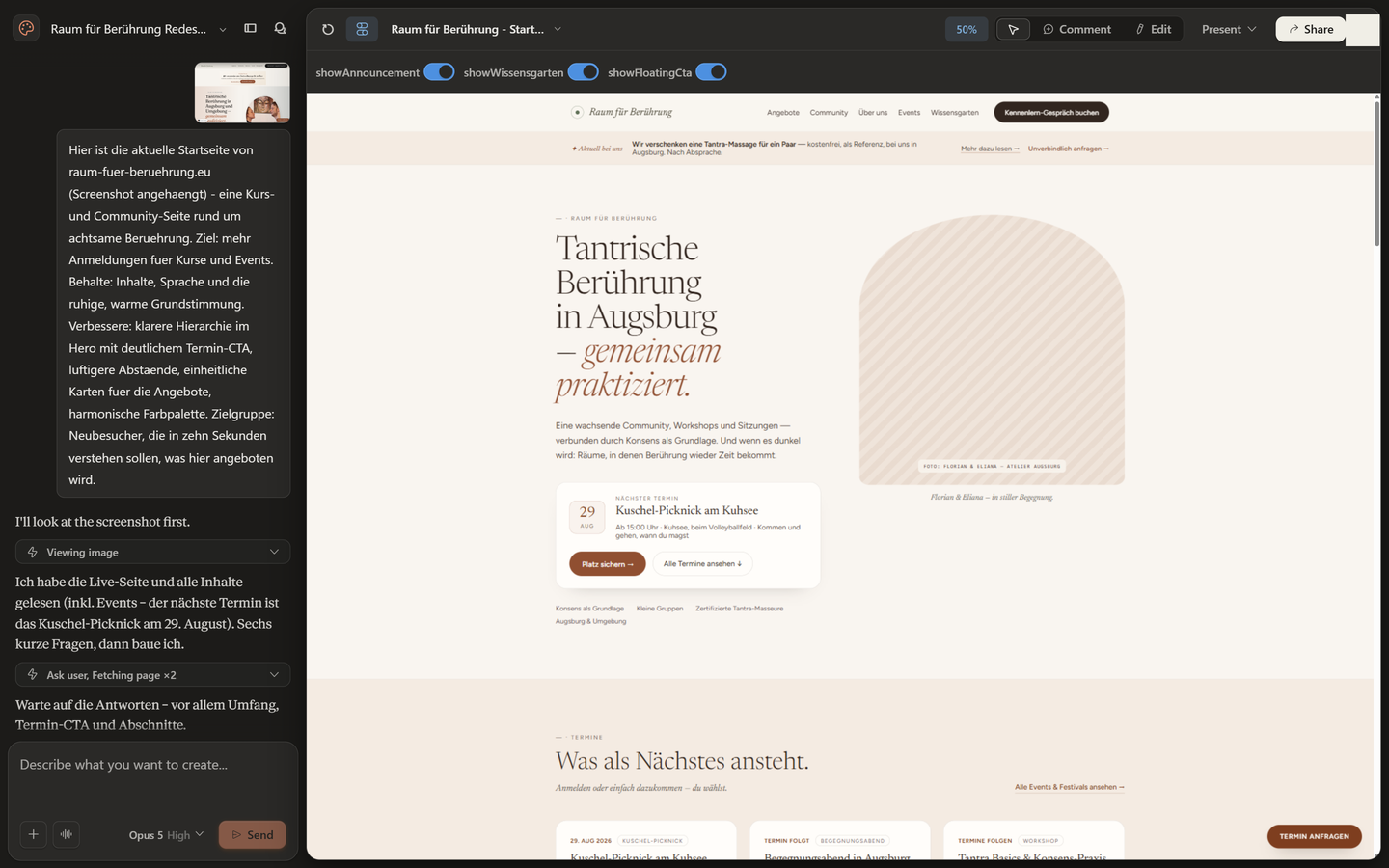1389x868 pixels.
Task: Change the 50% zoom level
Action: 967,30
